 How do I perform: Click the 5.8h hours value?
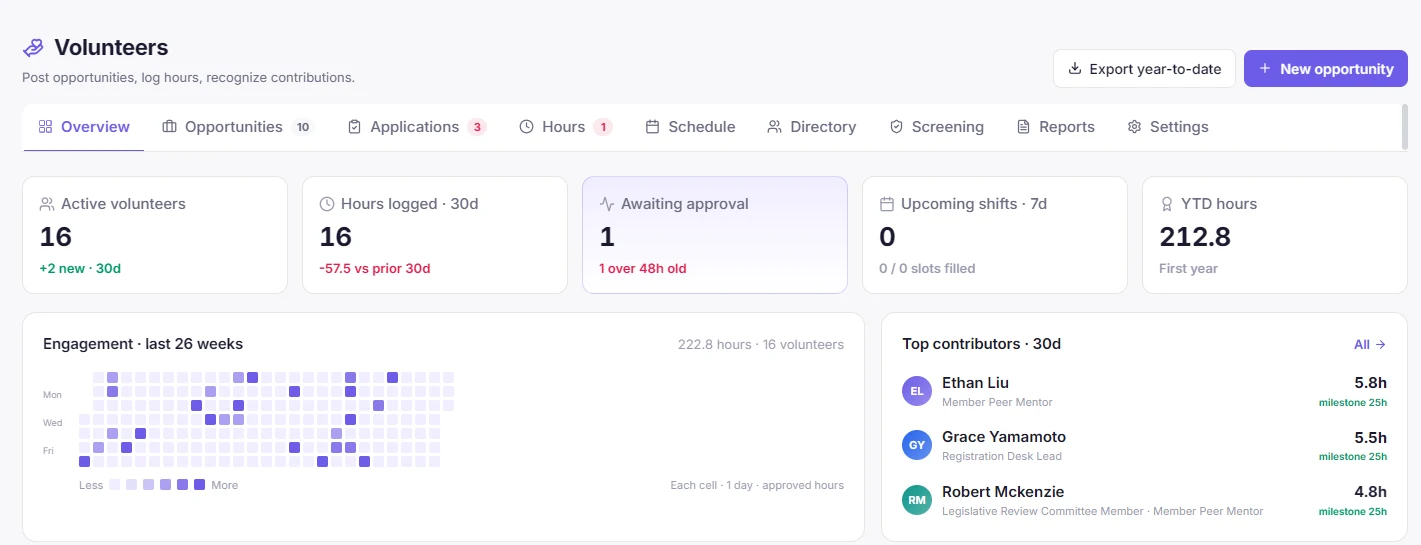tap(1370, 383)
